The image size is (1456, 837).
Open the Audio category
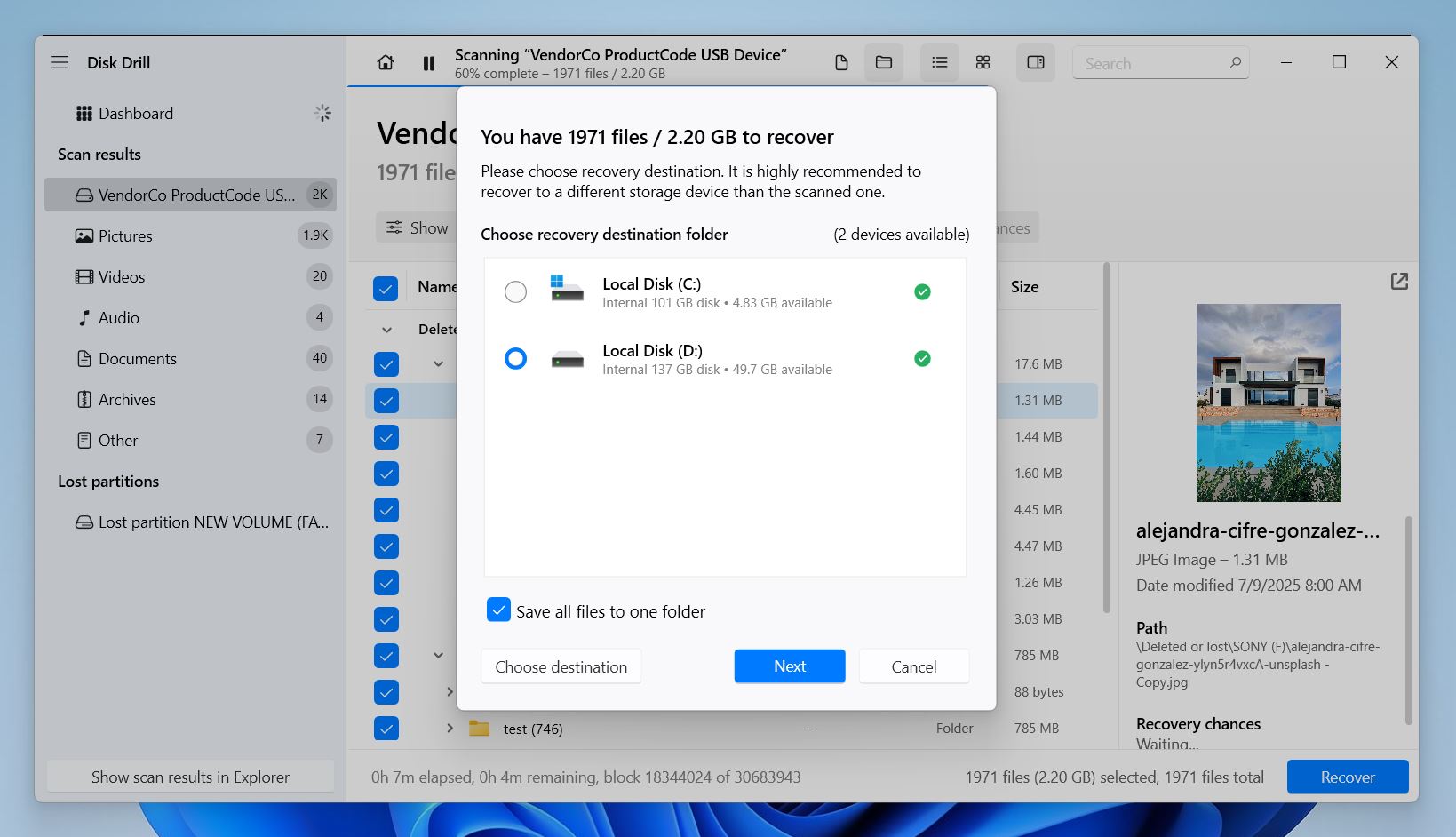[x=190, y=317]
